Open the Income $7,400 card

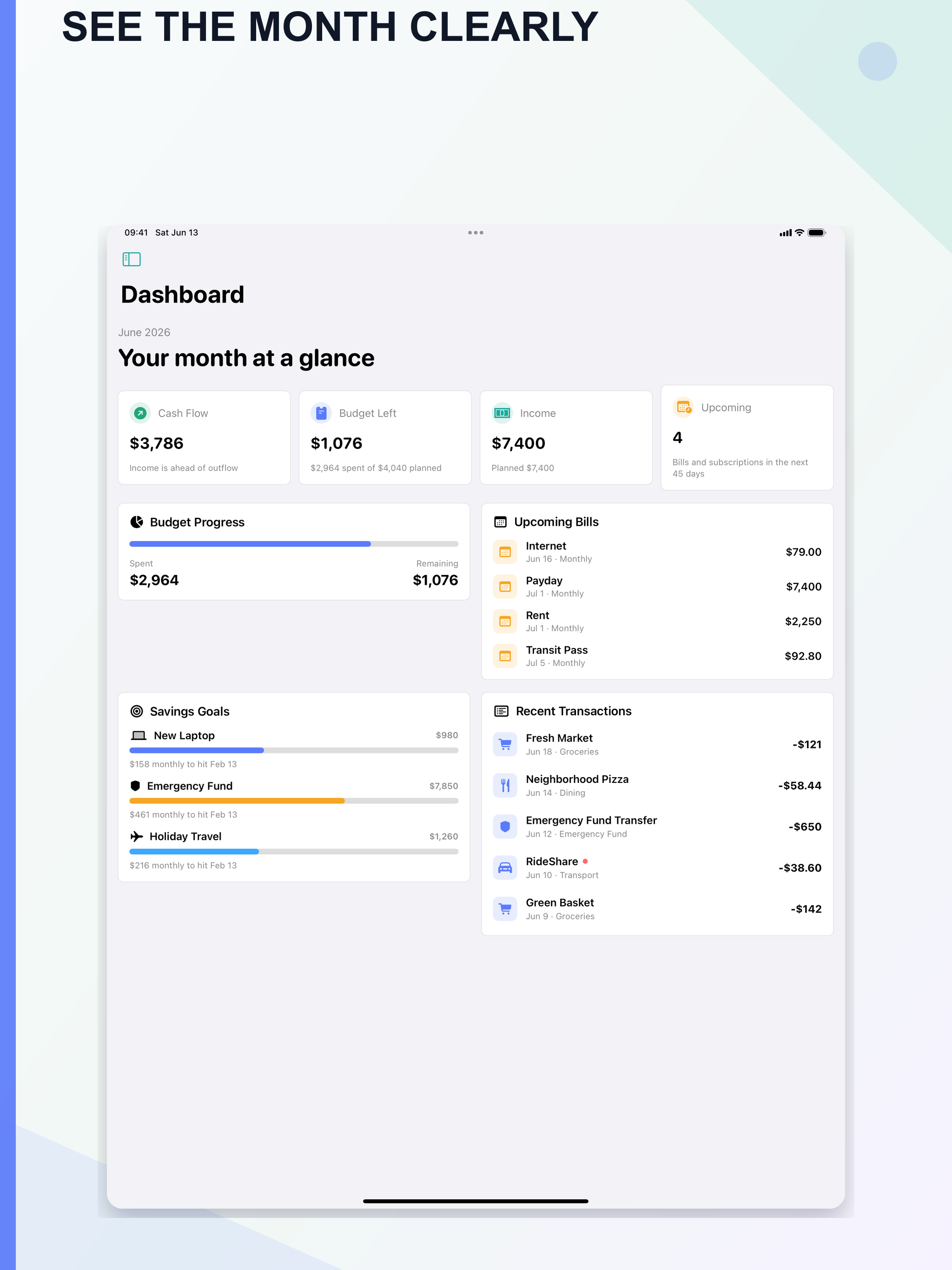point(566,437)
